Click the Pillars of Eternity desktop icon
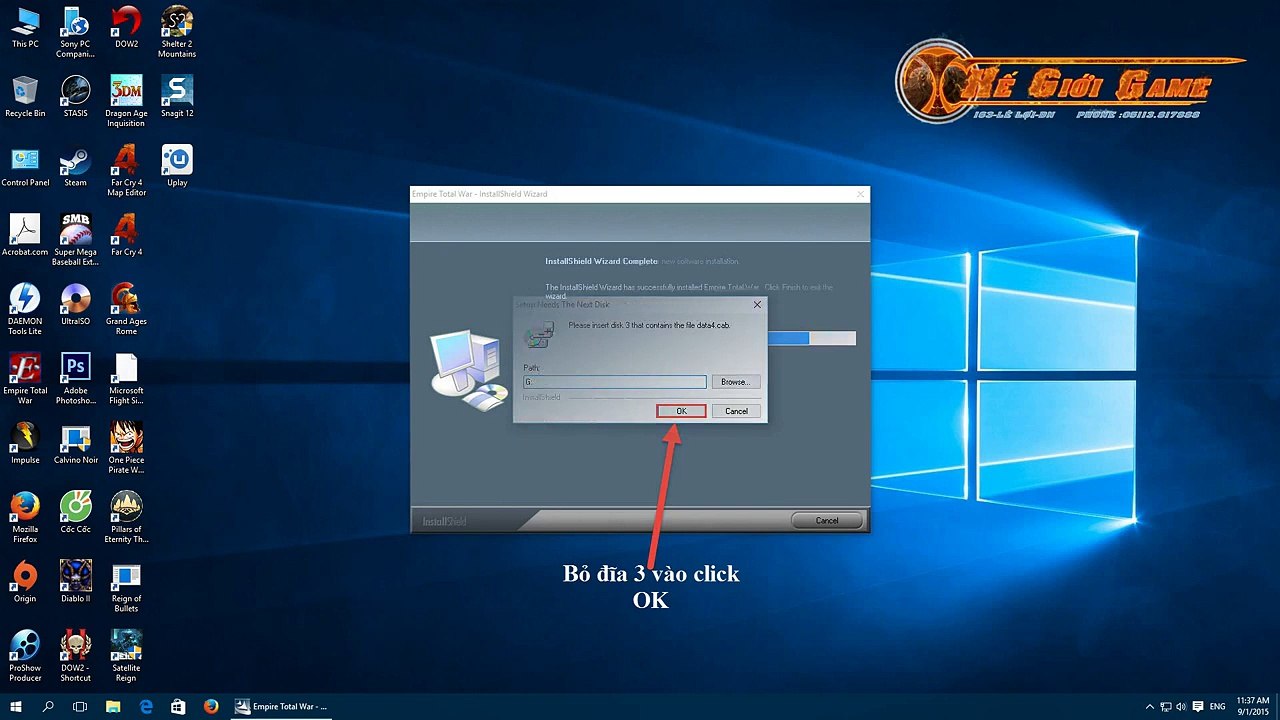The height and width of the screenshot is (720, 1280). coord(126,517)
